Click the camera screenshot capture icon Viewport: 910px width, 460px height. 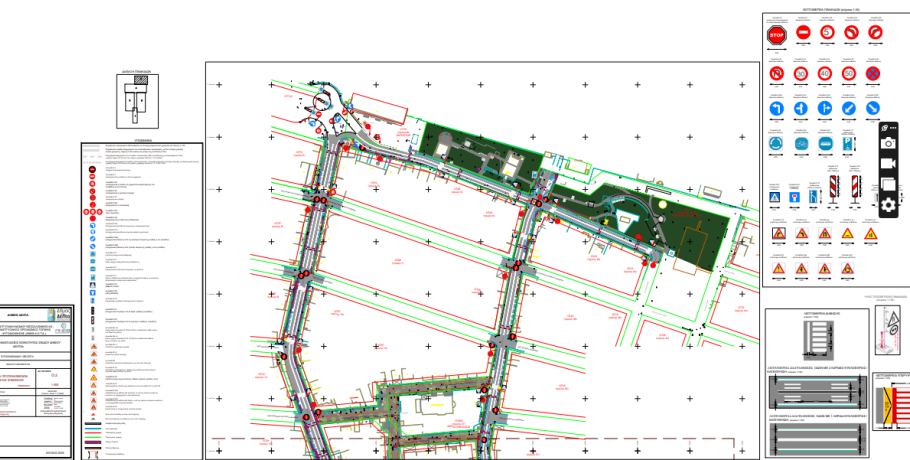887,144
